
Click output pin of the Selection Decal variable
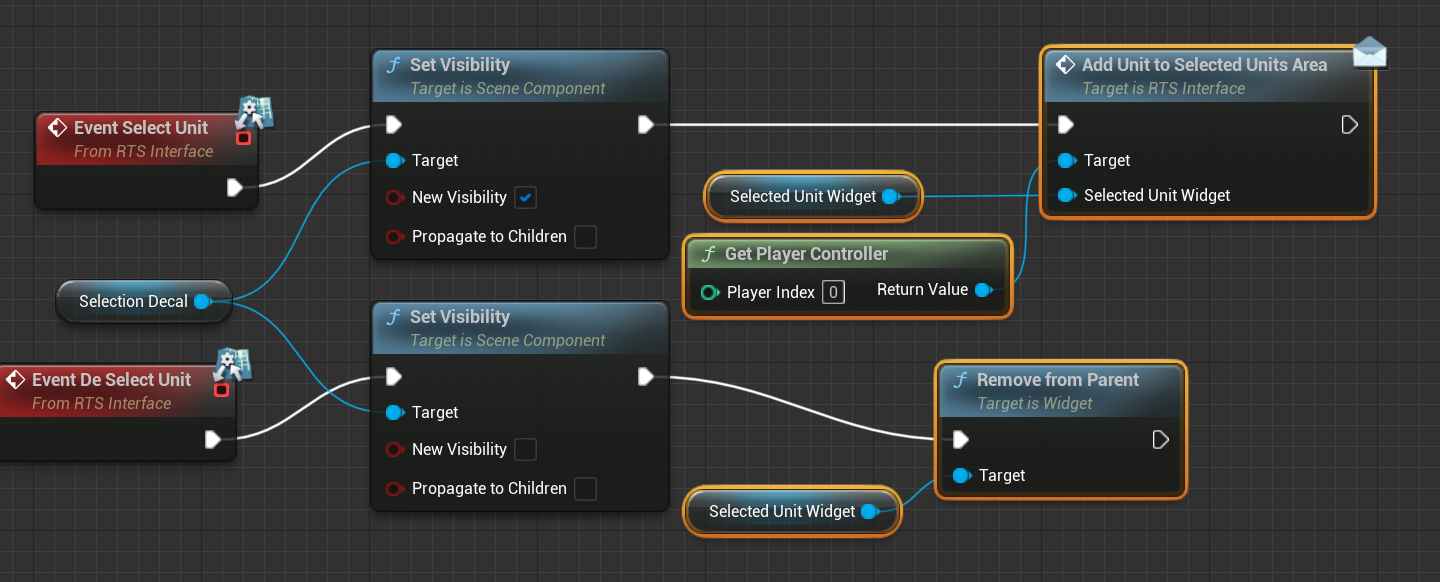click(x=202, y=301)
